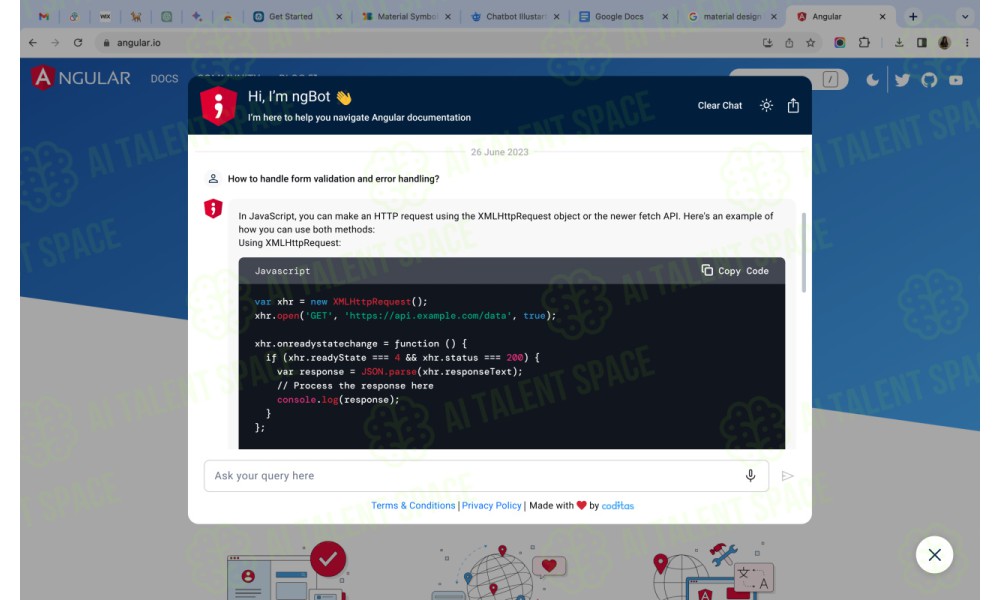Go forward to the next page

tap(55, 43)
